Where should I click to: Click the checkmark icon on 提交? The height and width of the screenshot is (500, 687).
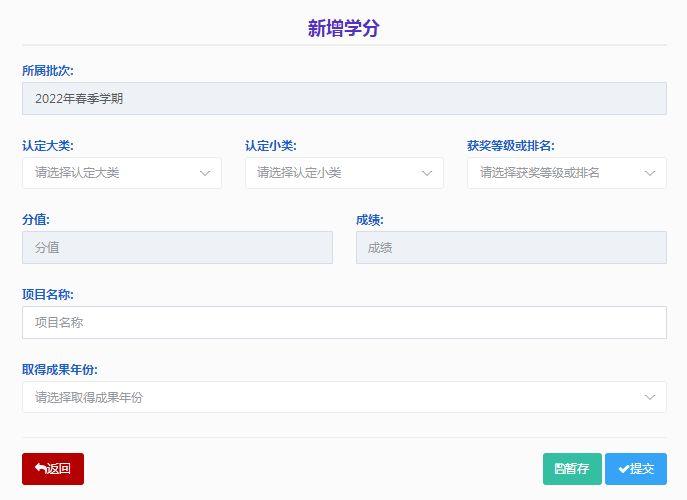(x=623, y=469)
